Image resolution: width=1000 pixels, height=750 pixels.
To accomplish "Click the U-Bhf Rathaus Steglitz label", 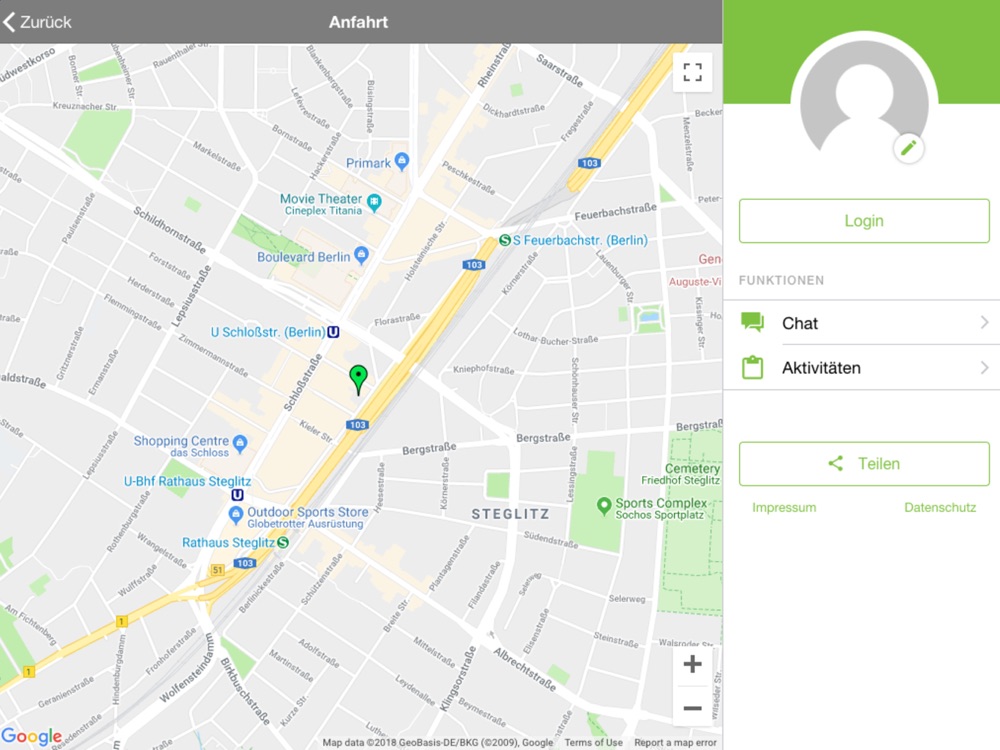I will (188, 482).
